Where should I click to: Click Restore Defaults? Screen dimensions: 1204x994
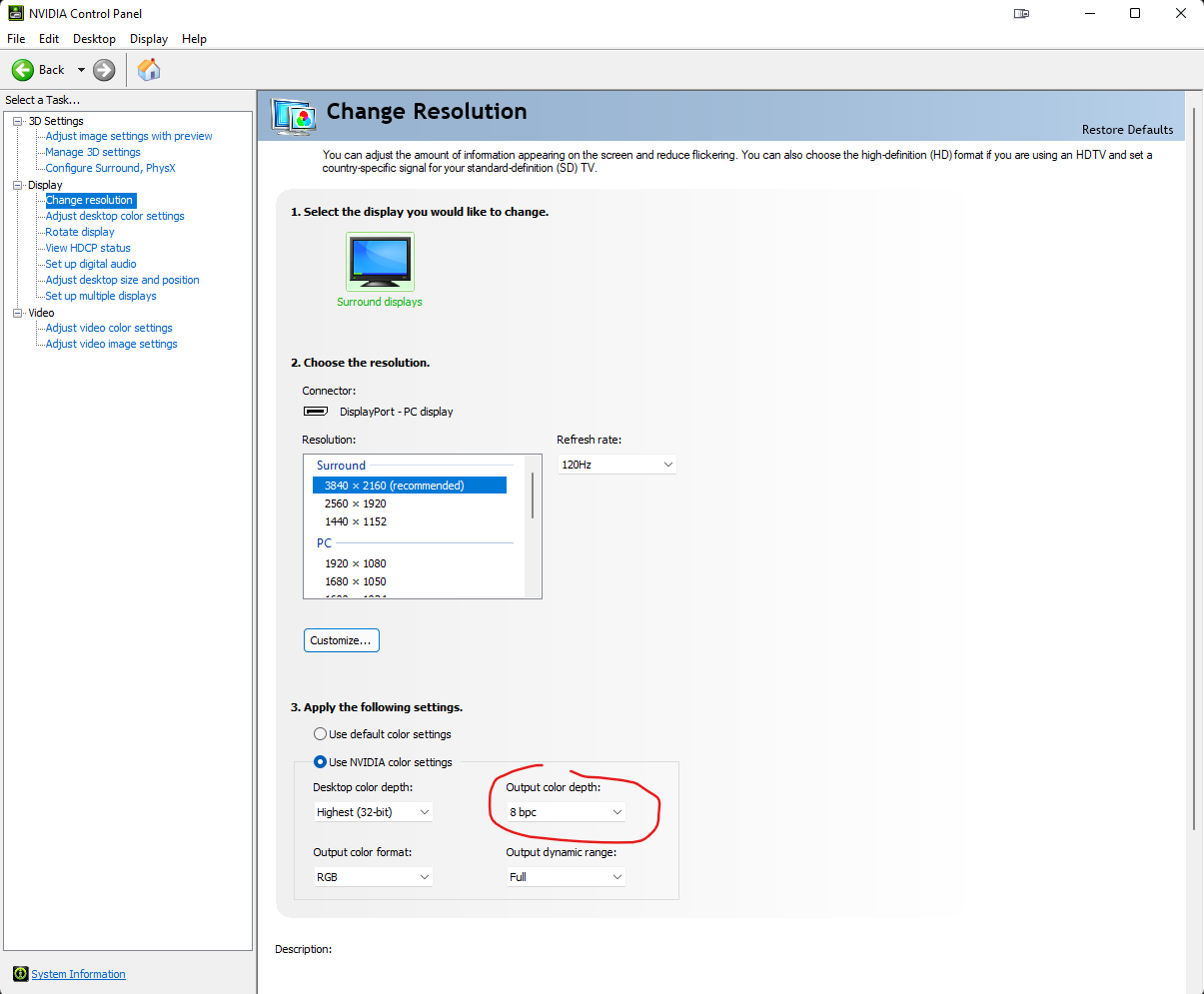pos(1127,129)
